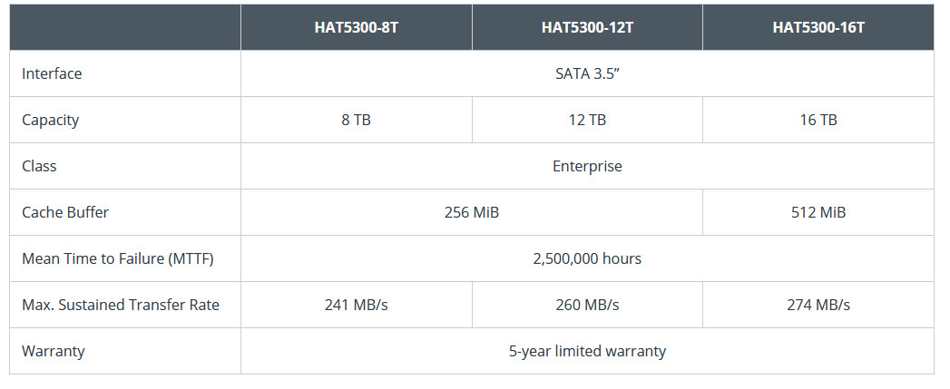Click the Enterprise class value
The image size is (950, 389).
click(587, 166)
